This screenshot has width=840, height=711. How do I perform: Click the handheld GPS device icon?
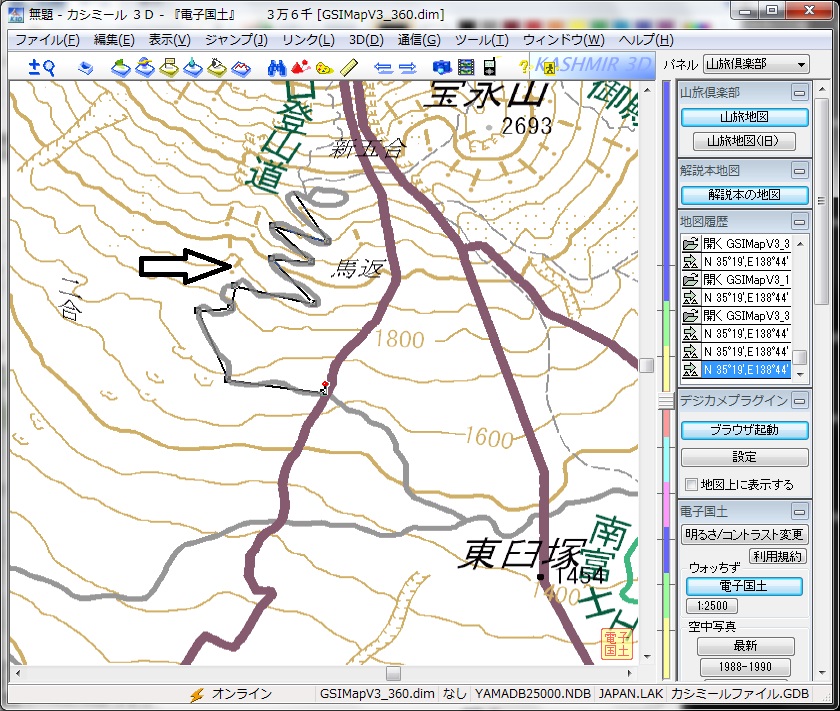pos(490,67)
